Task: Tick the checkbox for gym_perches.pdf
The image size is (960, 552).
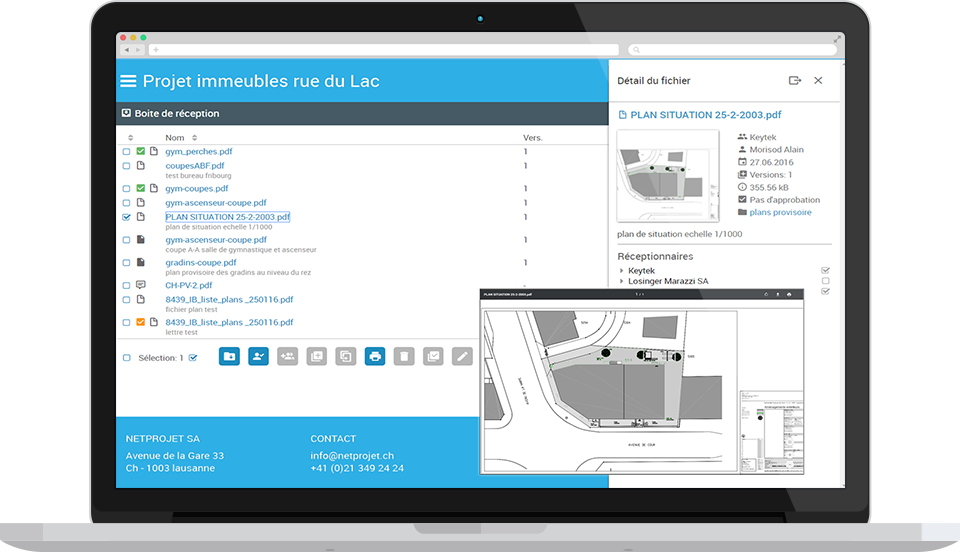Action: click(126, 152)
